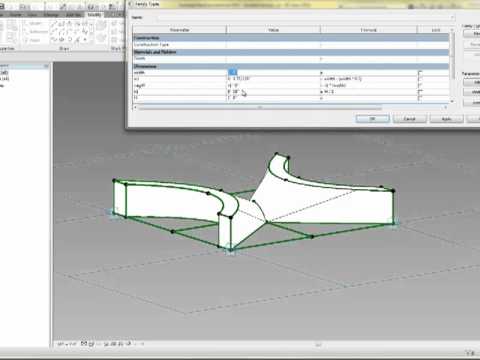Click the vertical scrollbar thumb of parameter table
Image resolution: width=480 pixels, height=360 pixels.
452,56
